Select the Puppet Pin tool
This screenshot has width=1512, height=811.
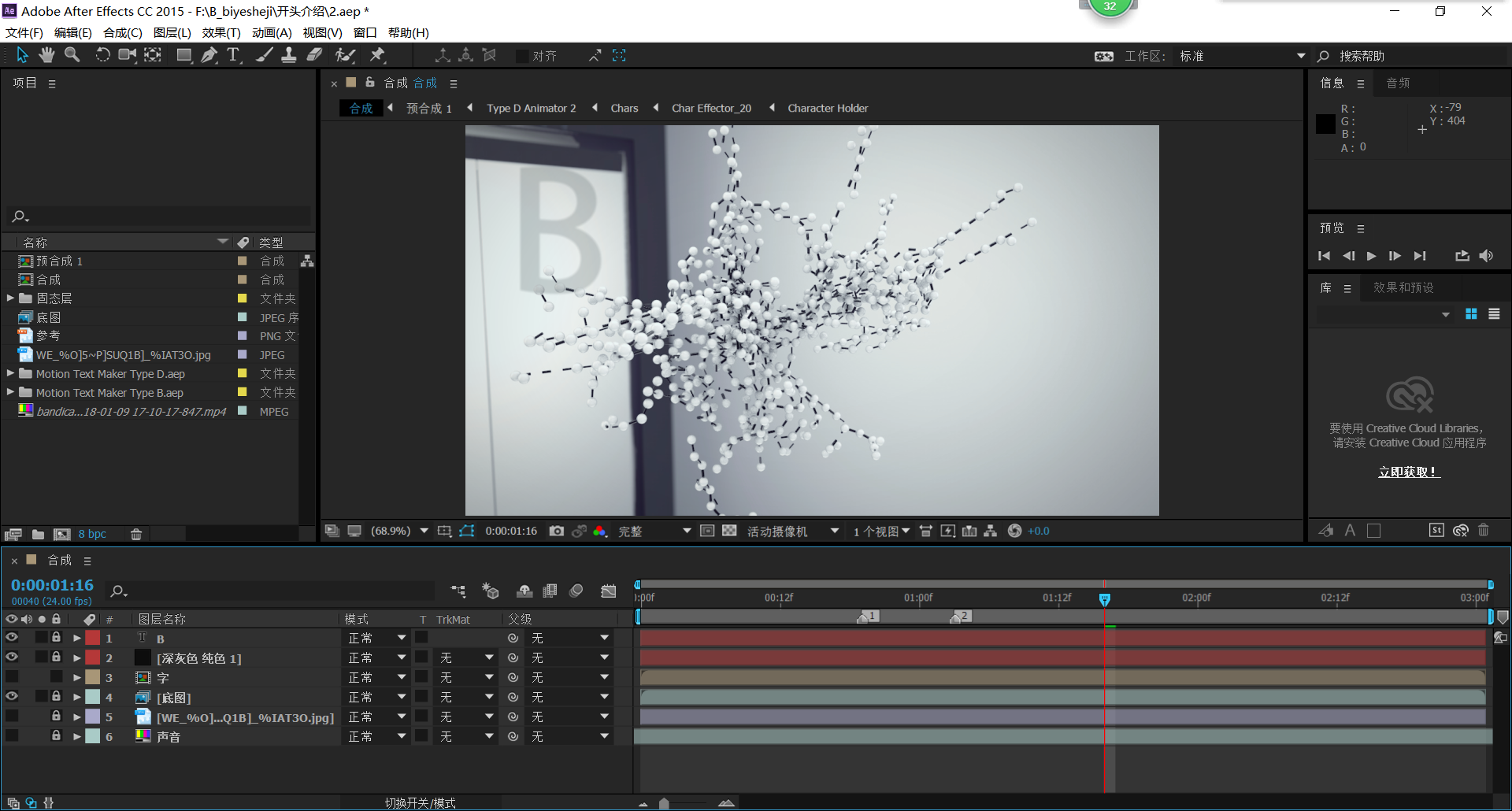(x=377, y=55)
